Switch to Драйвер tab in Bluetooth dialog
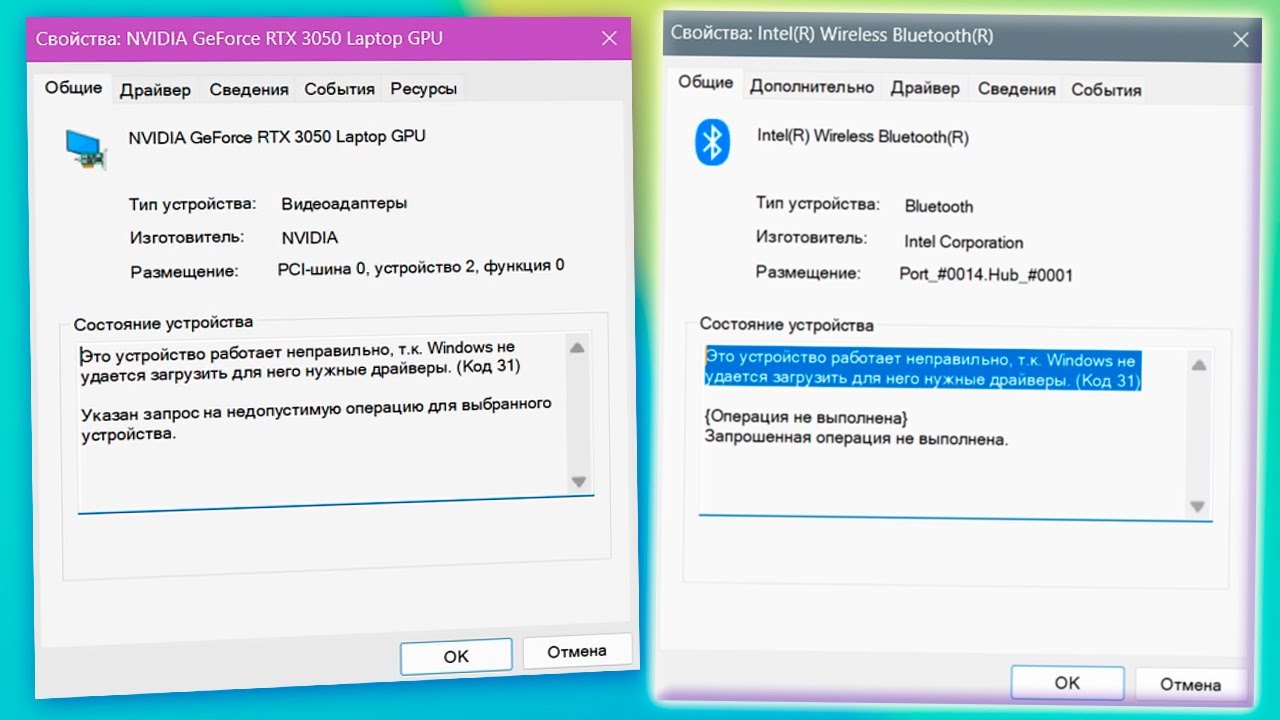The width and height of the screenshot is (1280, 720). [926, 88]
